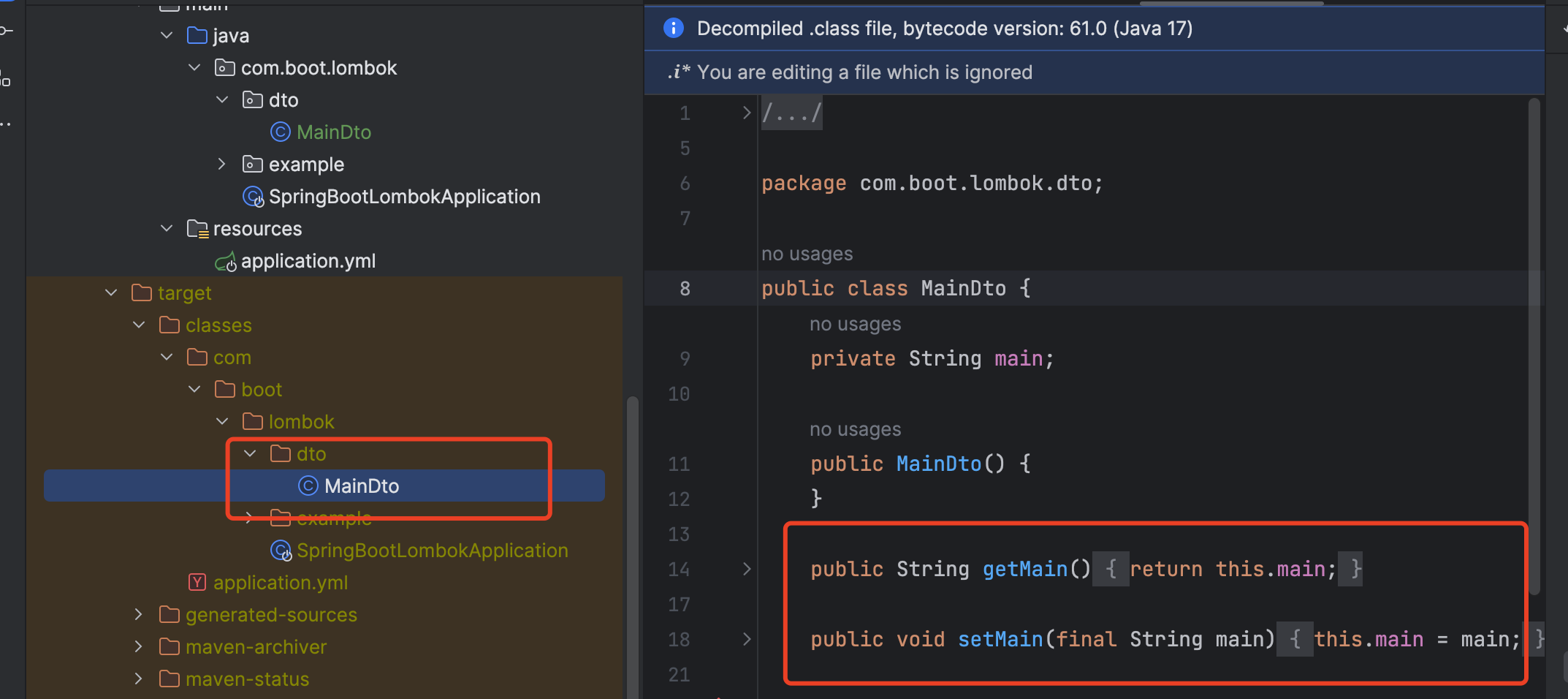Click the classes folder icon
The height and width of the screenshot is (699, 1568).
[170, 325]
